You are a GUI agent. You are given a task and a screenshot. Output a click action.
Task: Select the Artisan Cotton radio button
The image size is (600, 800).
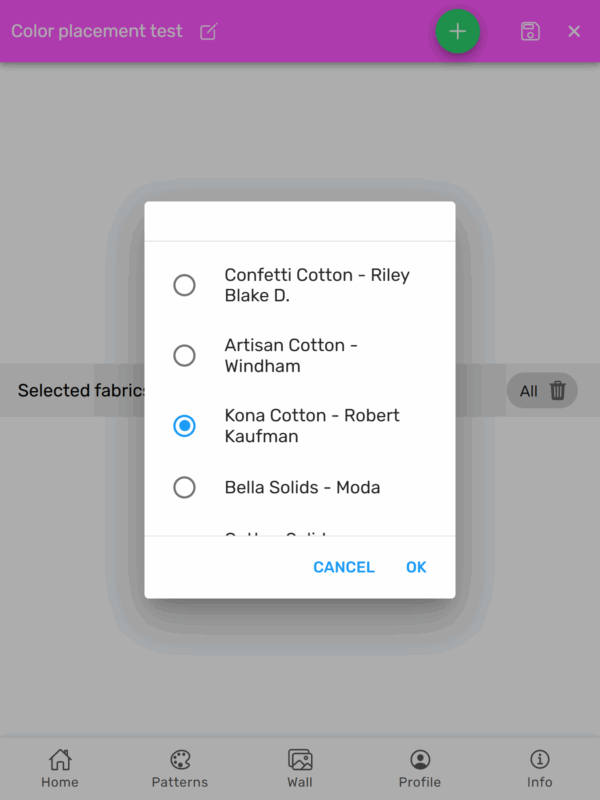pos(184,355)
